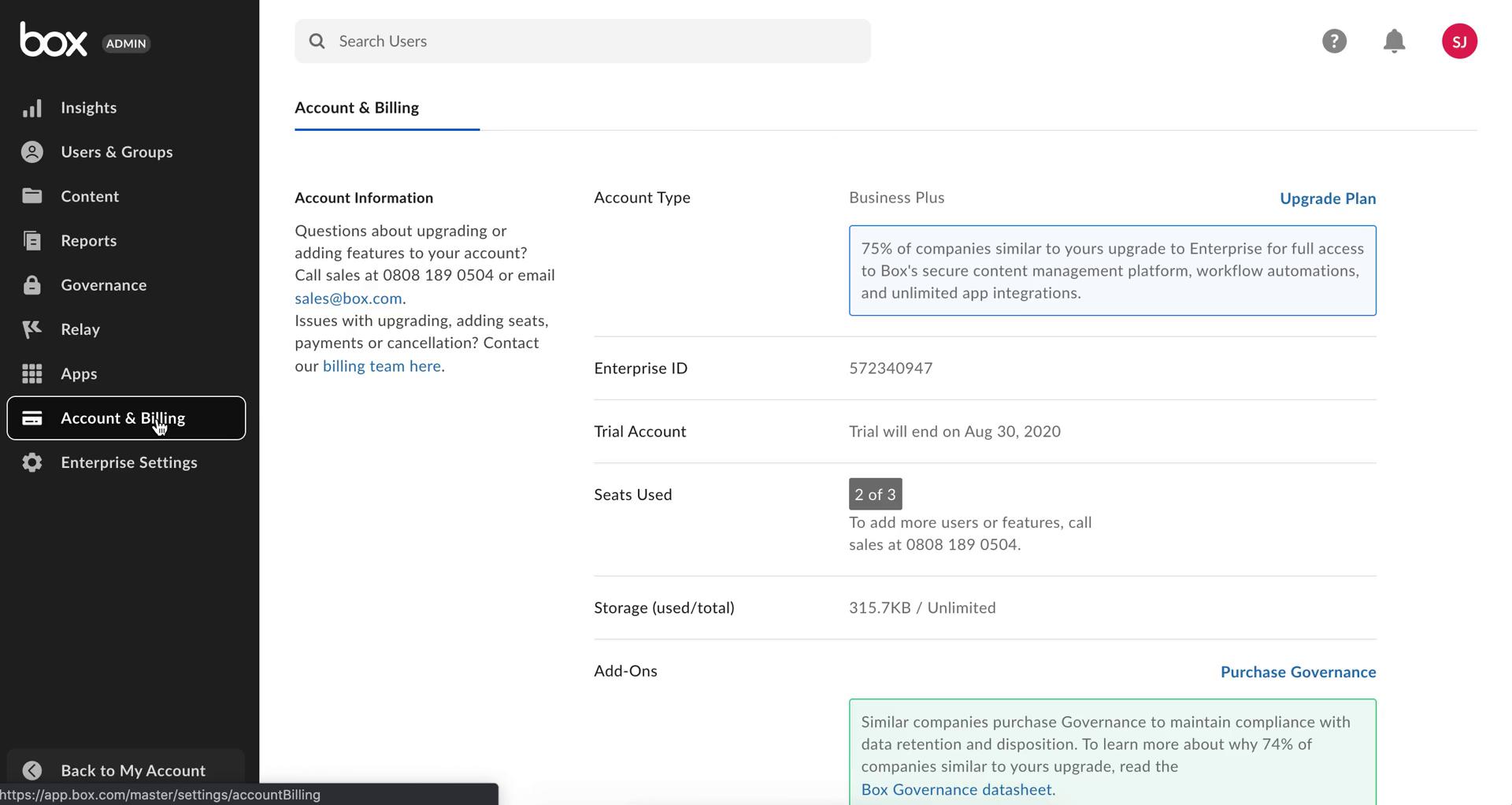
Task: Click the search magnifier icon
Action: 317,41
